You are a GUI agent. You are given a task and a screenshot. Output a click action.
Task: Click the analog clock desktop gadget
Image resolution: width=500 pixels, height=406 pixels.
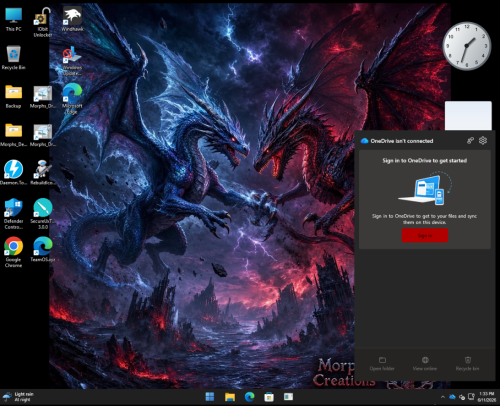tap(467, 46)
